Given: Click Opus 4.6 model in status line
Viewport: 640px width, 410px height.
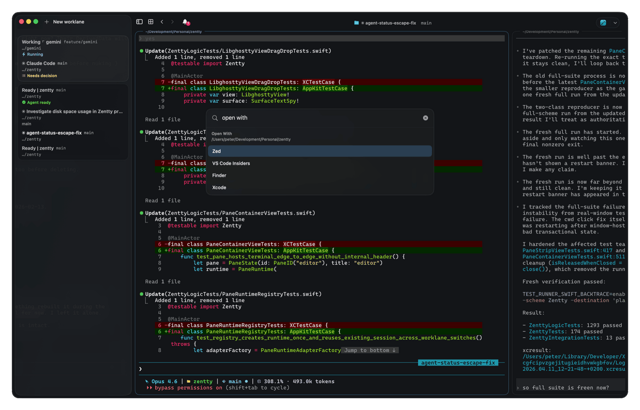Looking at the screenshot, I should (162, 381).
